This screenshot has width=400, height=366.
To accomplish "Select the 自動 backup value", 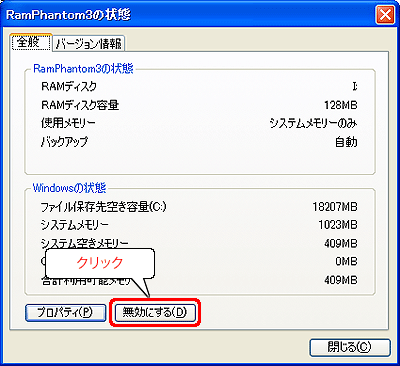I will [x=346, y=142].
